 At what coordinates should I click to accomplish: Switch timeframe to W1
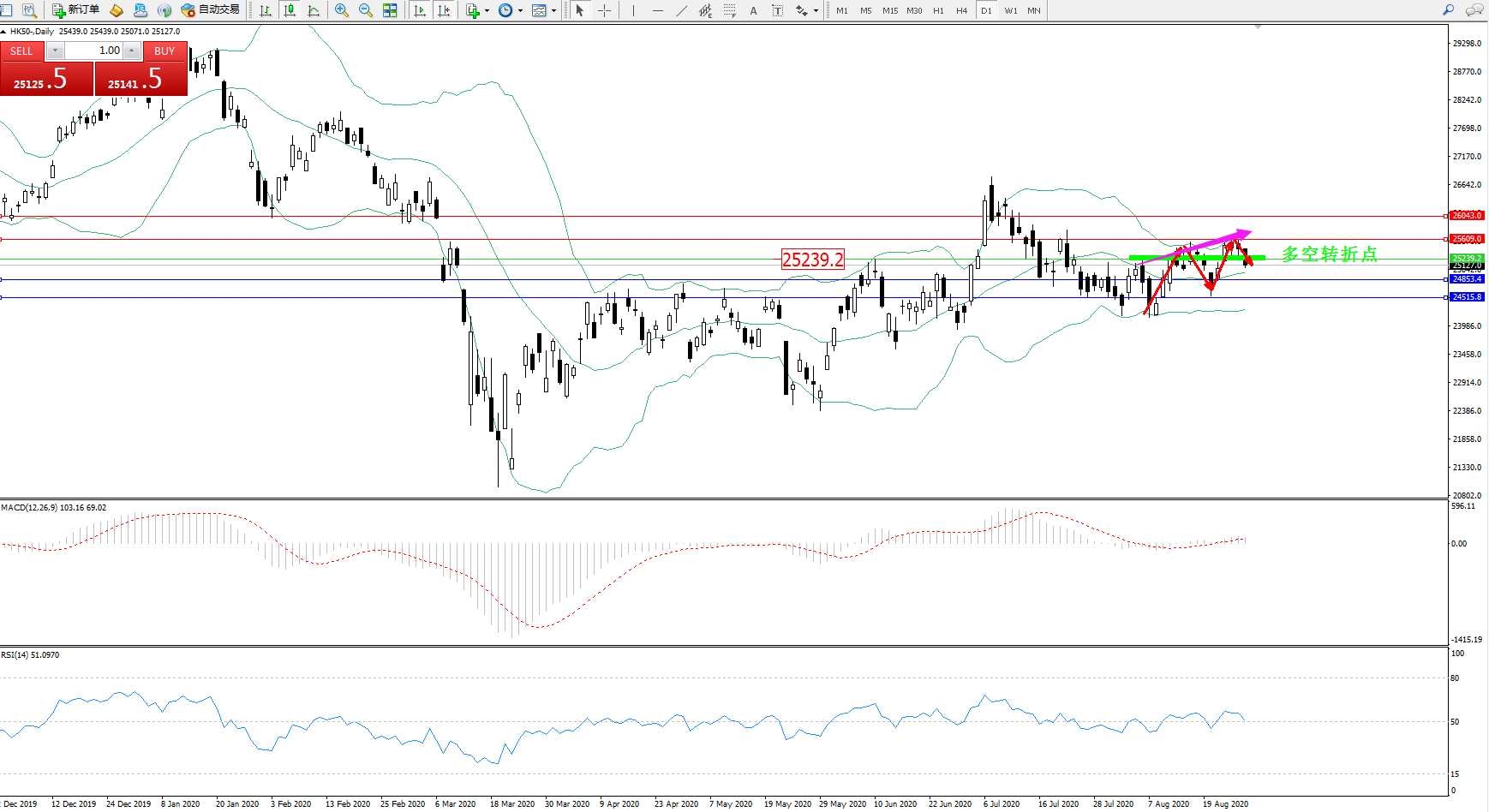pyautogui.click(x=1011, y=10)
